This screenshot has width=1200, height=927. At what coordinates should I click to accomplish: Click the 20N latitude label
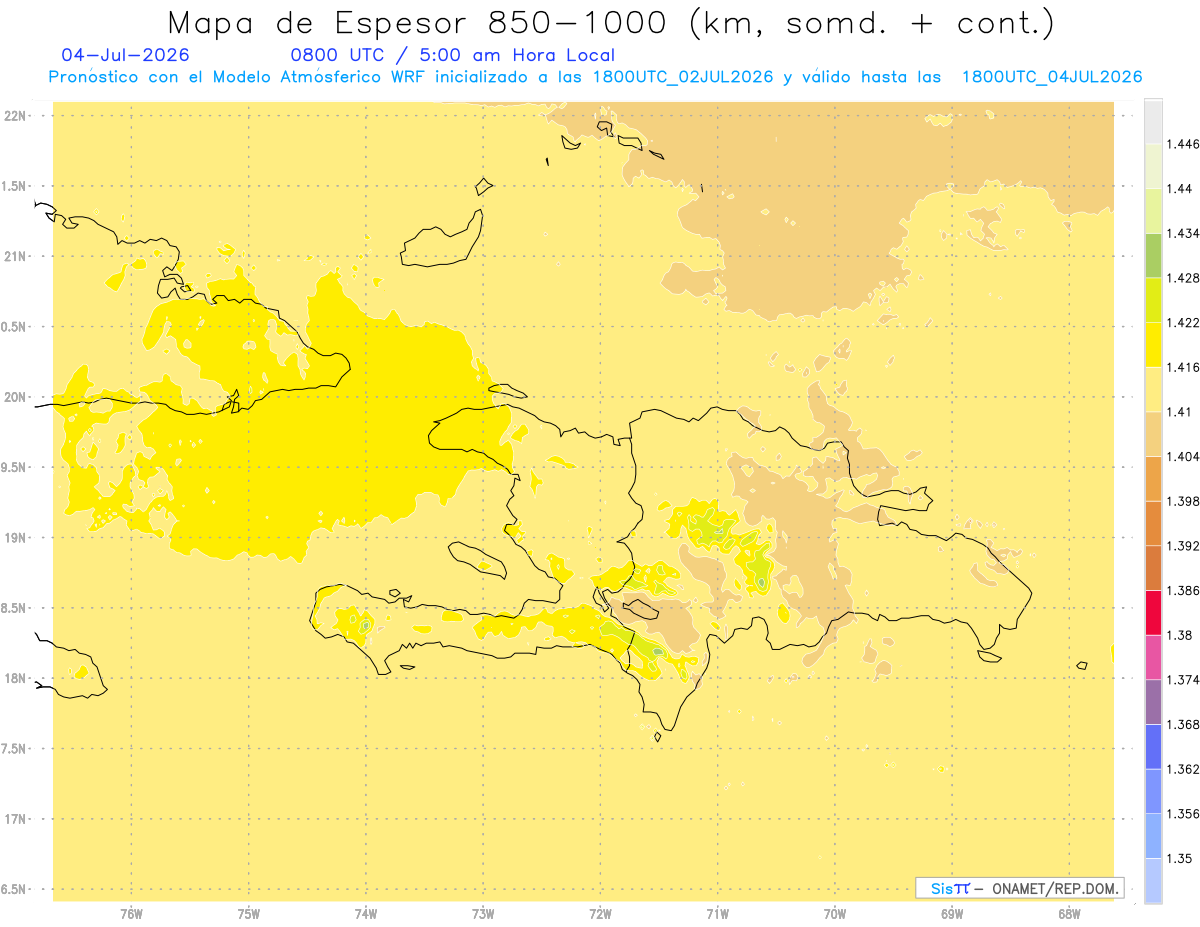pyautogui.click(x=15, y=397)
